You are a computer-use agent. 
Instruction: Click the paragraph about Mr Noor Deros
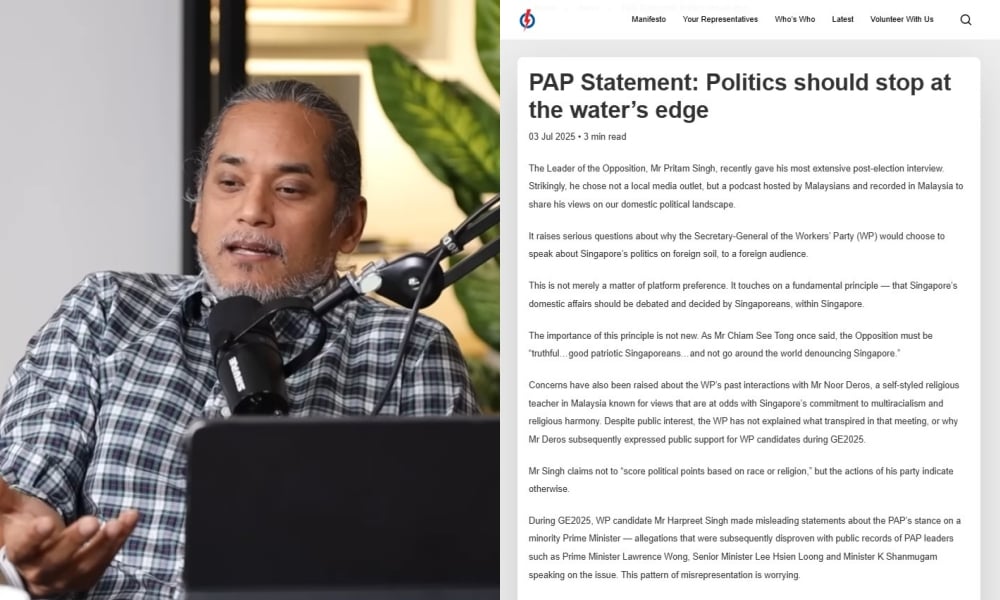744,412
